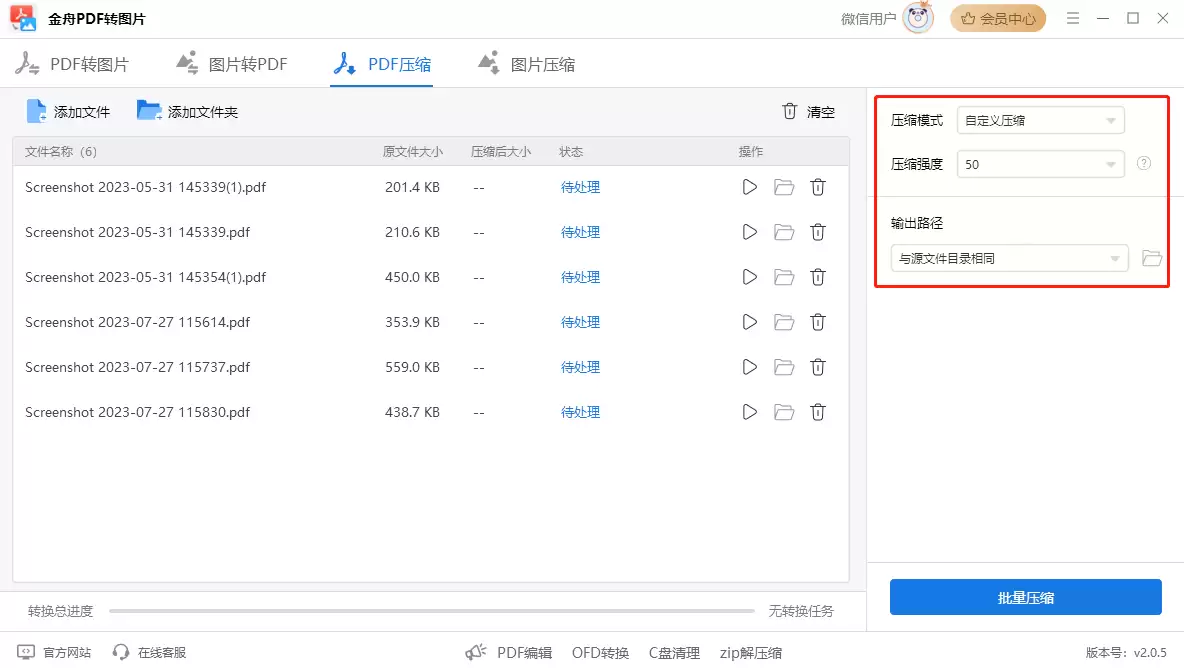Start compressing Screenshot 2023-05-31 145339(1).pdf via play icon

coord(749,187)
